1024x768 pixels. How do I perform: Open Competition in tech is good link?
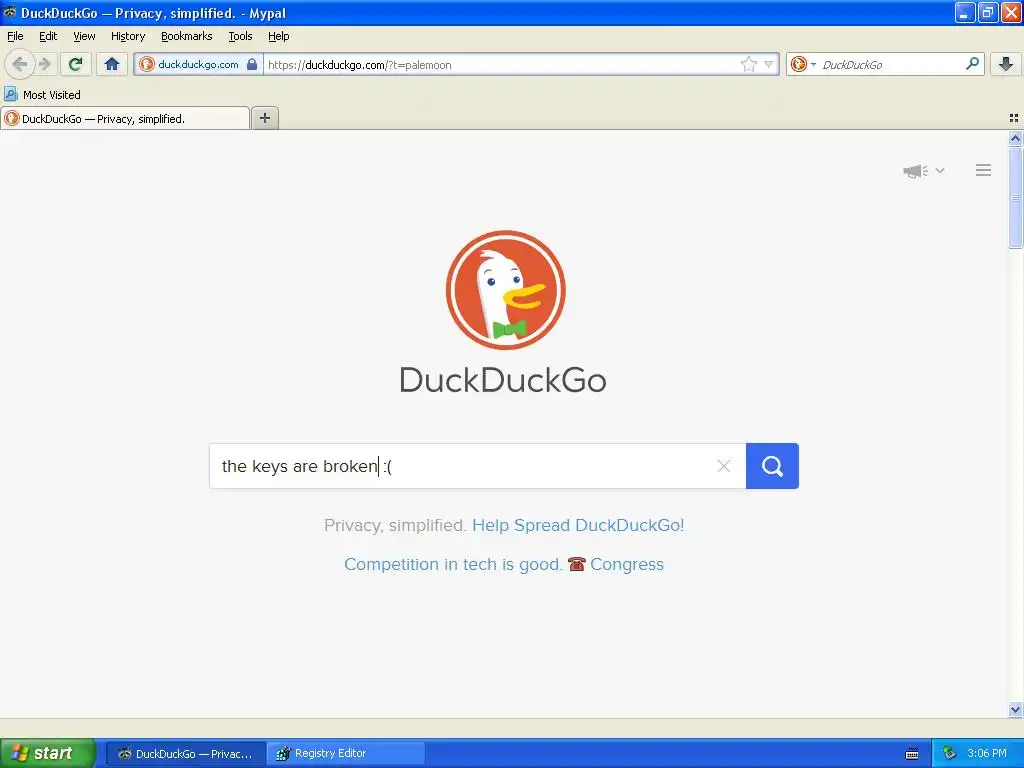point(453,564)
